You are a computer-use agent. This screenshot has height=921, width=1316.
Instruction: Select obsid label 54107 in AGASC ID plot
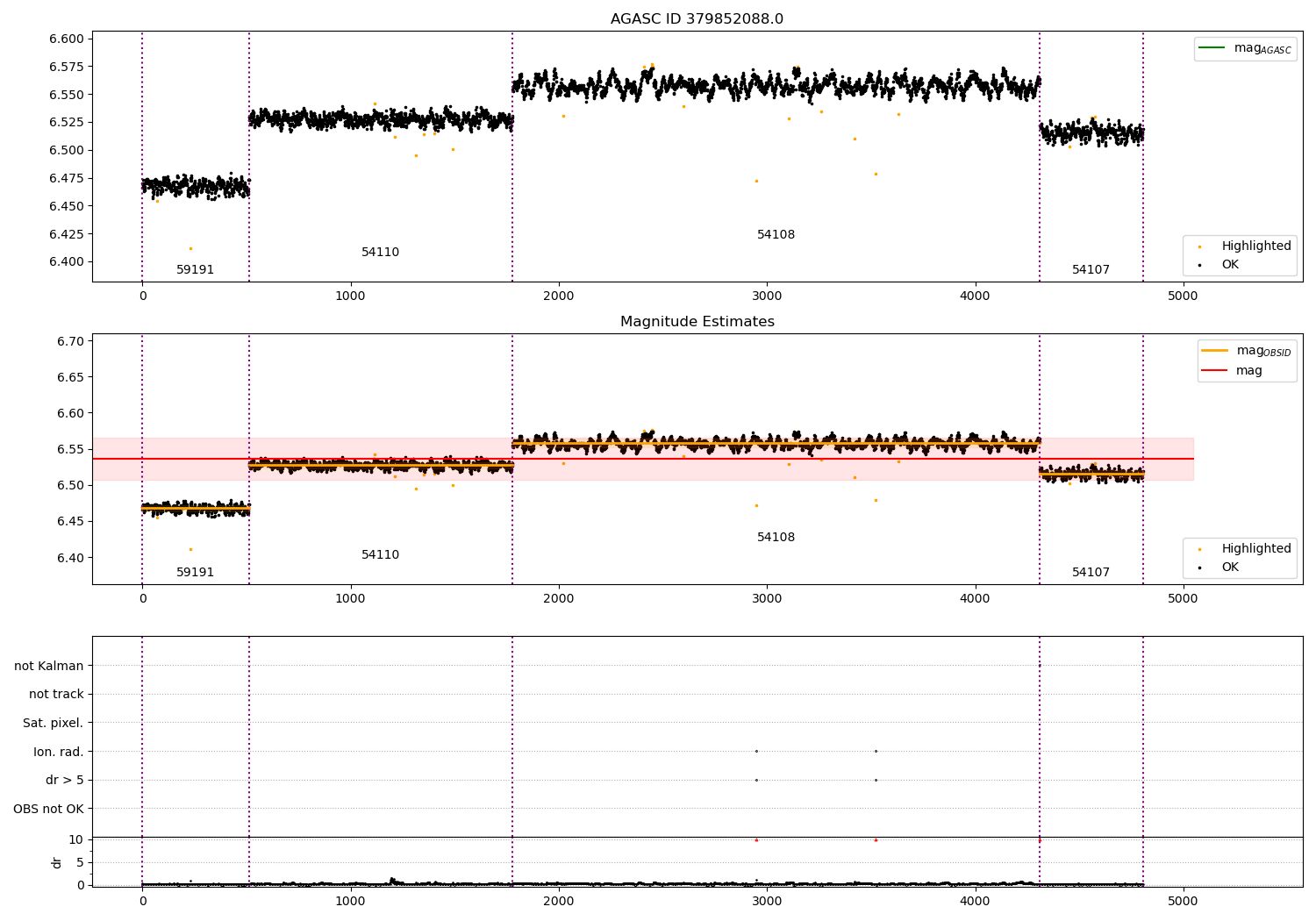point(1091,270)
